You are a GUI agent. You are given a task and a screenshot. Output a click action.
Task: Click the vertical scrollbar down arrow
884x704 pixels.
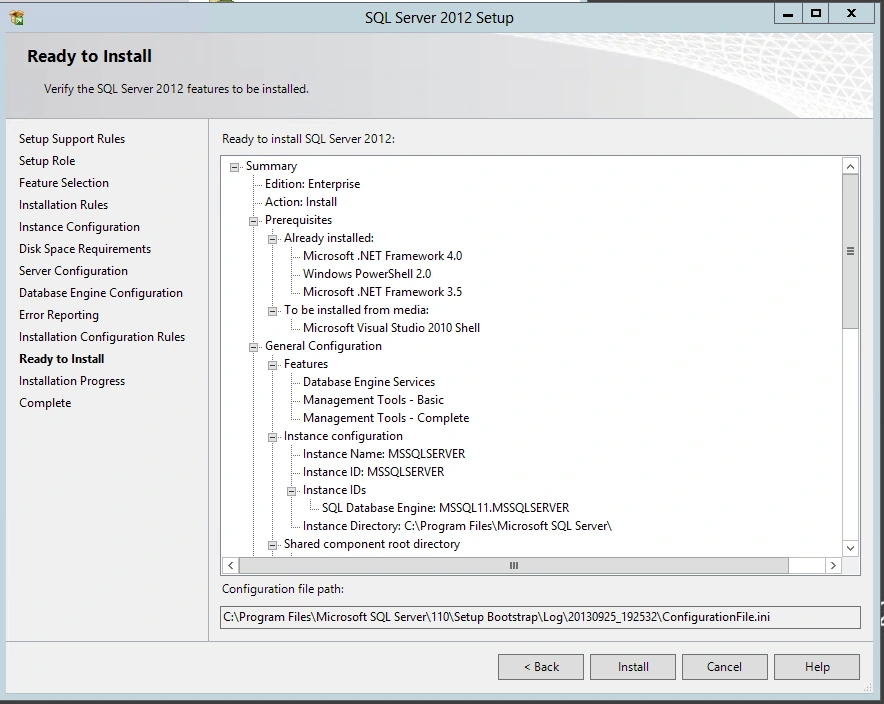850,548
